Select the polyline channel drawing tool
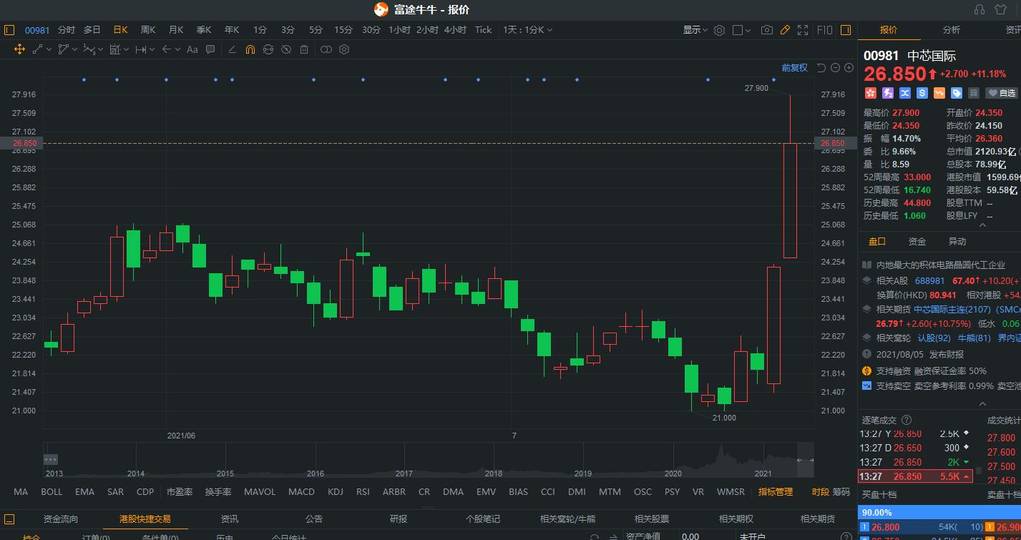1021x540 pixels. pos(63,50)
